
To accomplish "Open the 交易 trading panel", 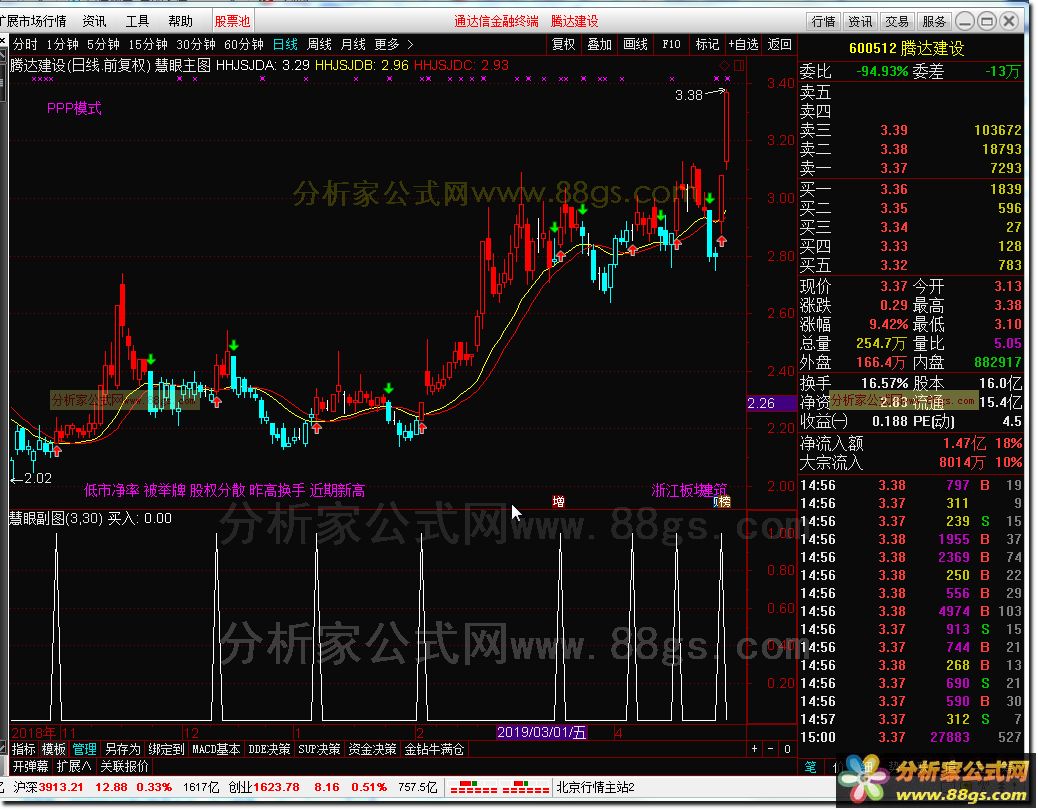I will coord(897,22).
